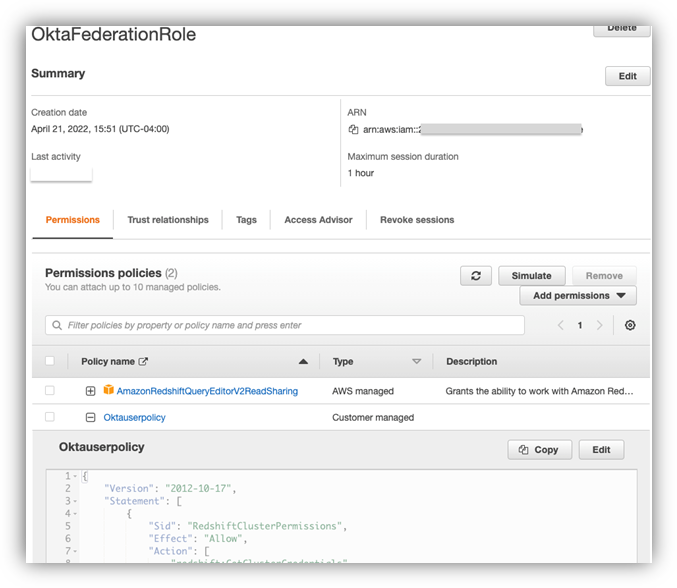
Task: Open the Access Advisor tab
Action: click(318, 220)
